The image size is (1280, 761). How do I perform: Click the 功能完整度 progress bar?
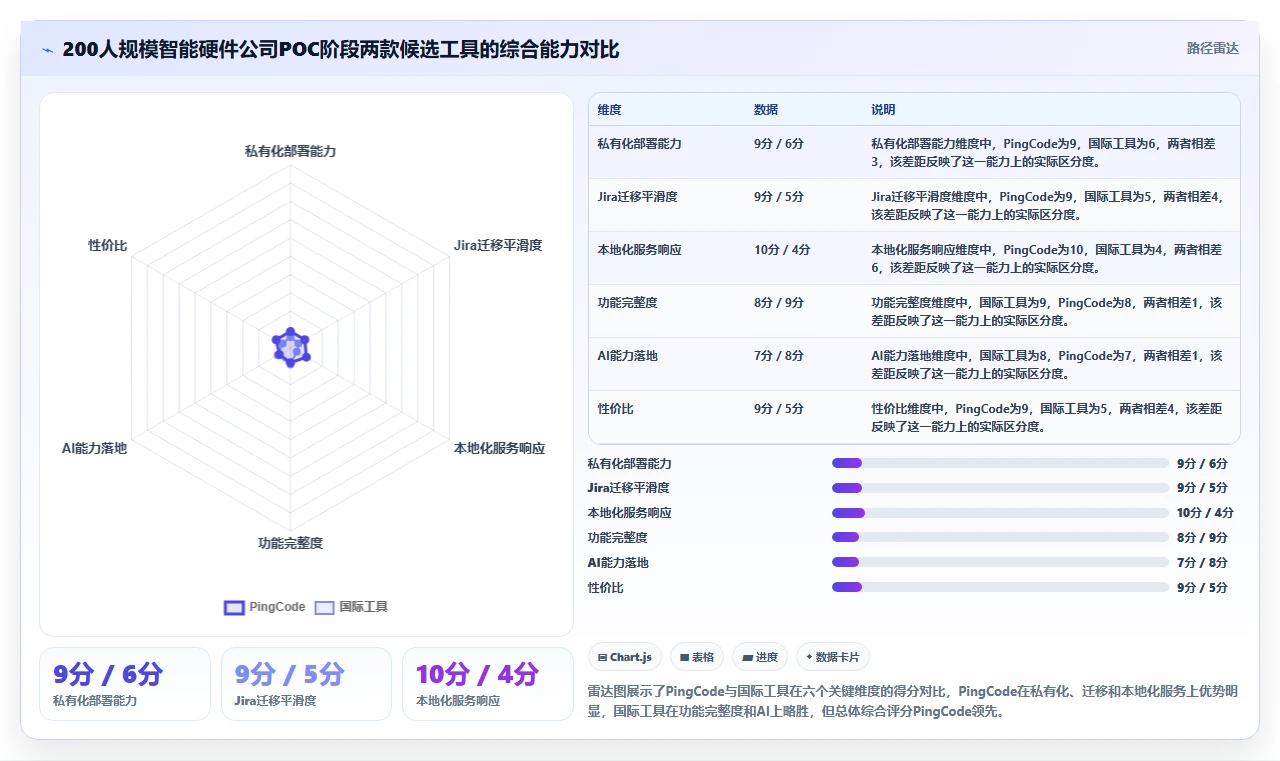(x=1000, y=538)
